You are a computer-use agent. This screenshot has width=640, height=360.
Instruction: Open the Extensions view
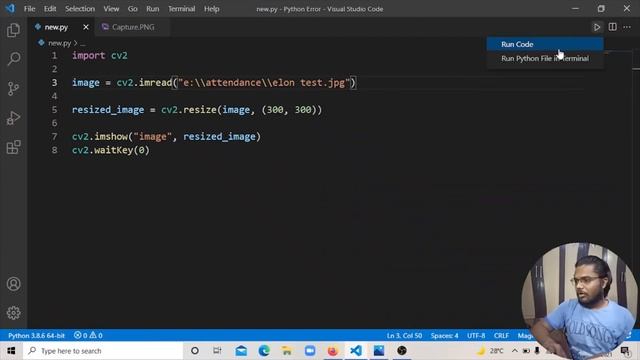(13, 147)
